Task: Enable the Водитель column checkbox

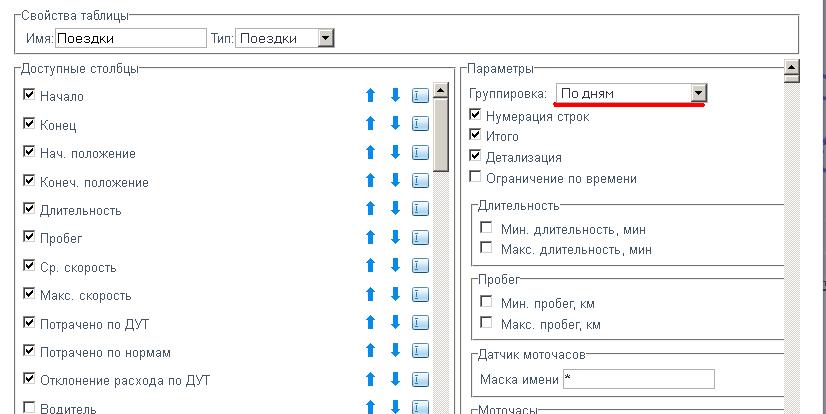Action: 29,407
